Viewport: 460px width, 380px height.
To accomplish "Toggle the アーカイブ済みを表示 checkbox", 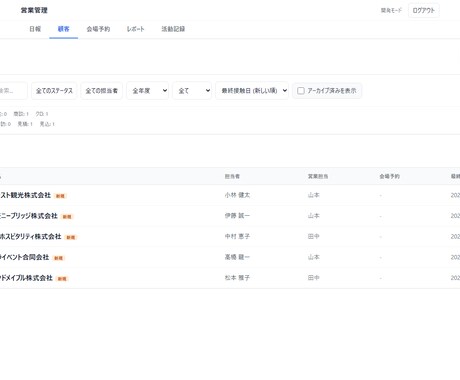I will pos(301,91).
